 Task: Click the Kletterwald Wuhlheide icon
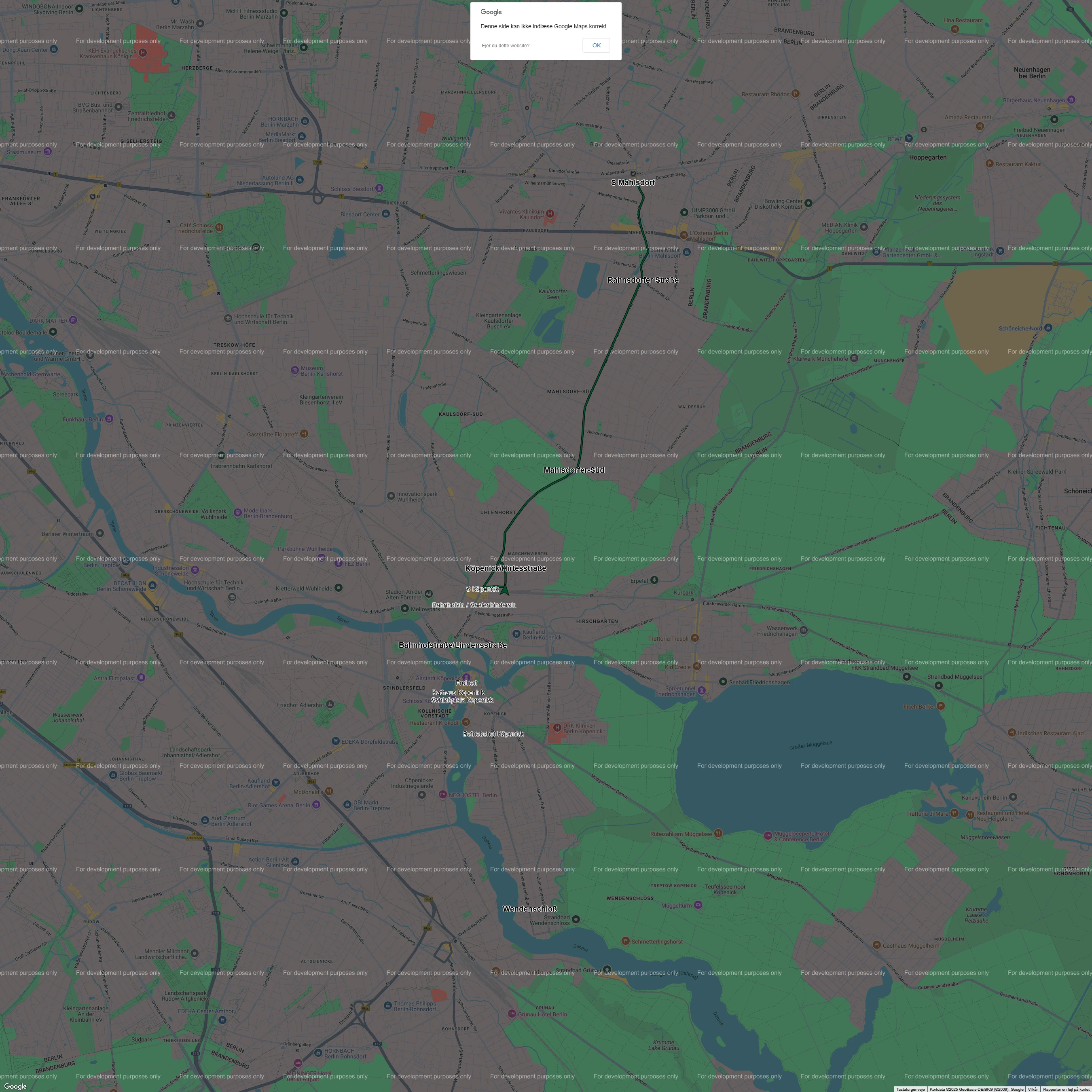339,588
